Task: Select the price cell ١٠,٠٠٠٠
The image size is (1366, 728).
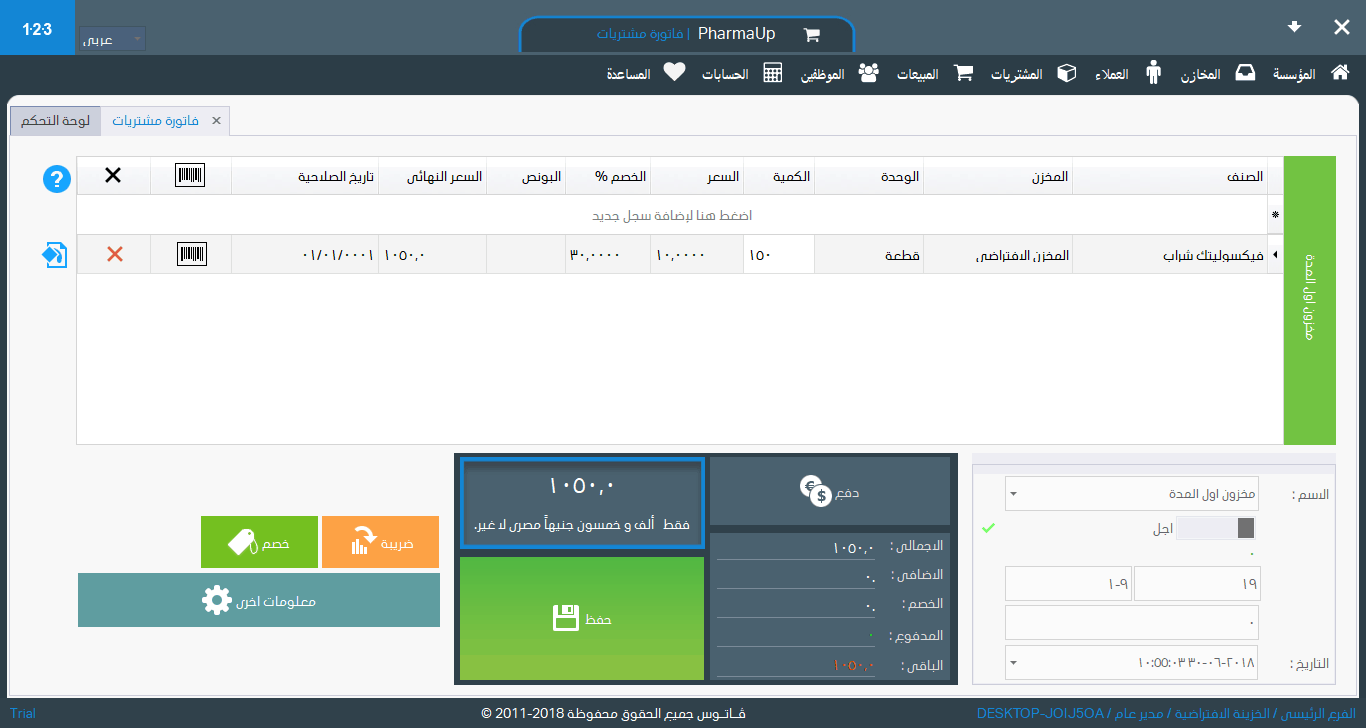Action: 697,255
